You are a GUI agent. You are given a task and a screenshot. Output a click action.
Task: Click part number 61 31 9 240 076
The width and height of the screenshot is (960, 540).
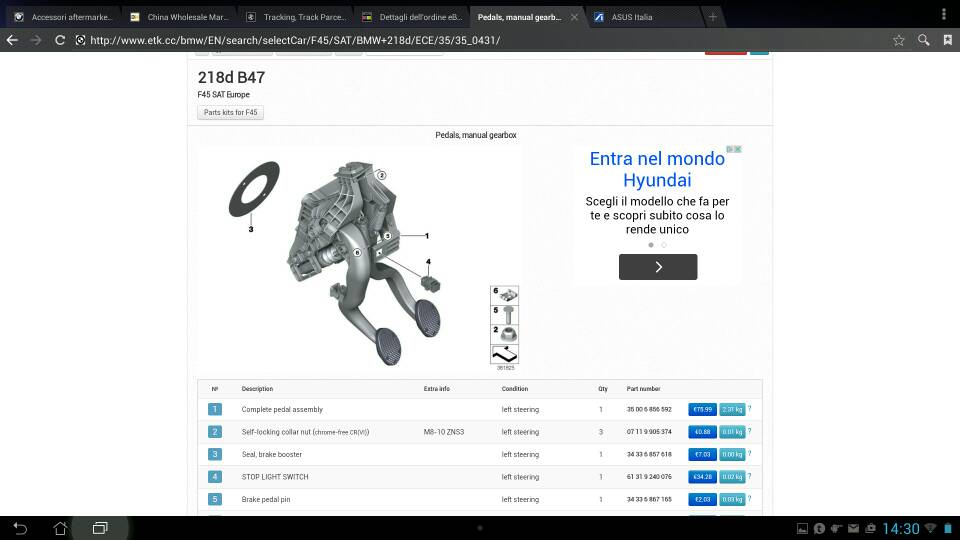point(649,477)
